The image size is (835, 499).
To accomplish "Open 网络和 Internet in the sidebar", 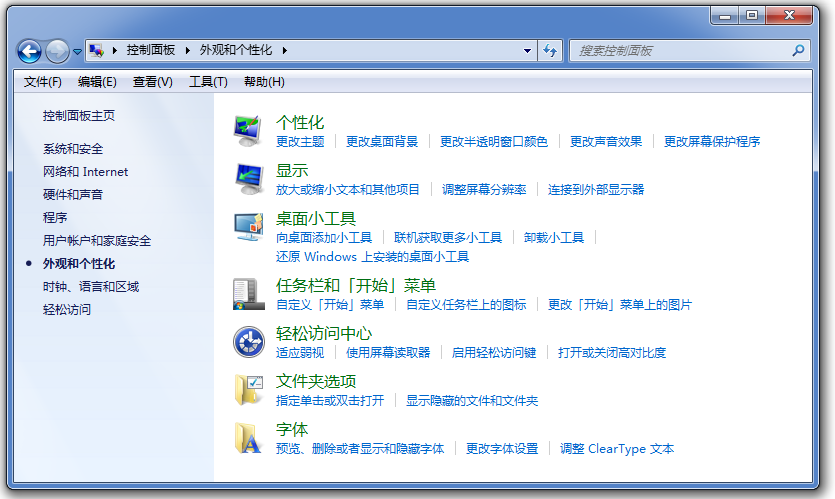I will coord(85,171).
